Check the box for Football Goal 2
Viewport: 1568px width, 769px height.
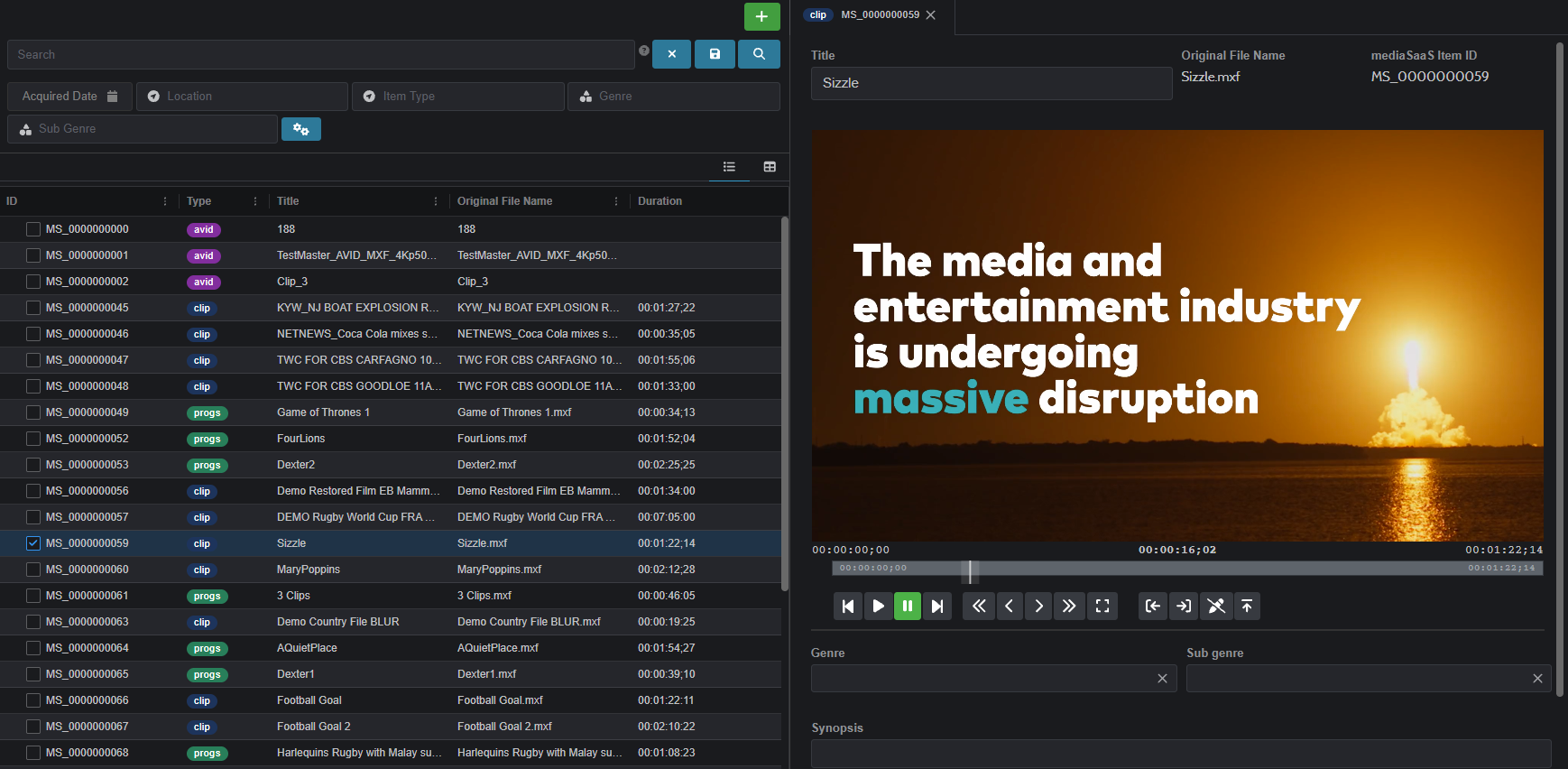coord(33,727)
